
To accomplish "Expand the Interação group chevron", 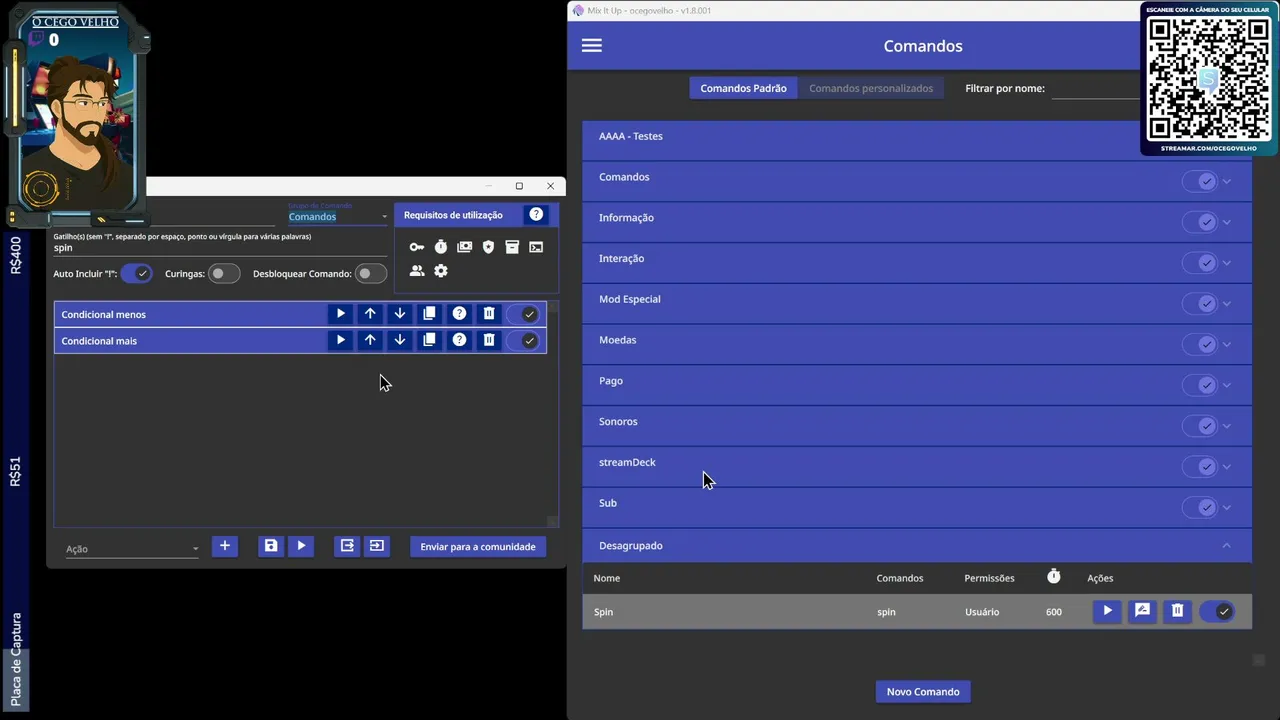I will coord(1227,263).
